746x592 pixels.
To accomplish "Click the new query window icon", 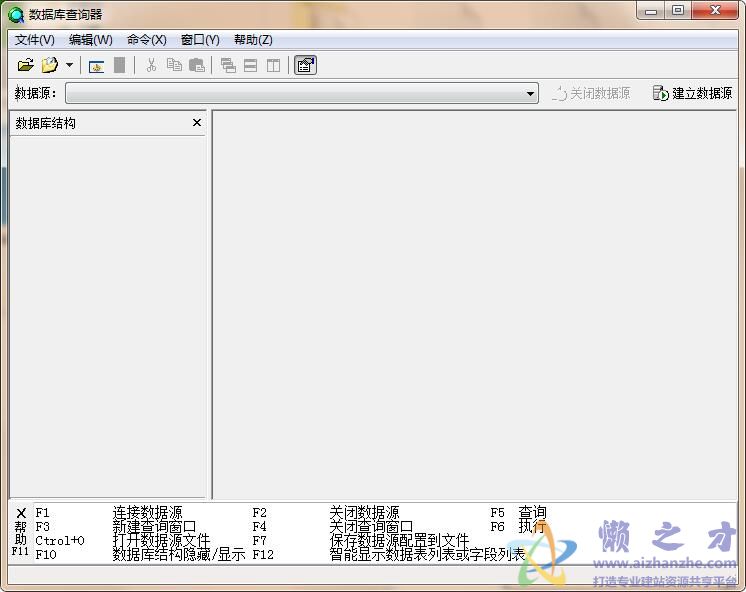I will tap(97, 66).
